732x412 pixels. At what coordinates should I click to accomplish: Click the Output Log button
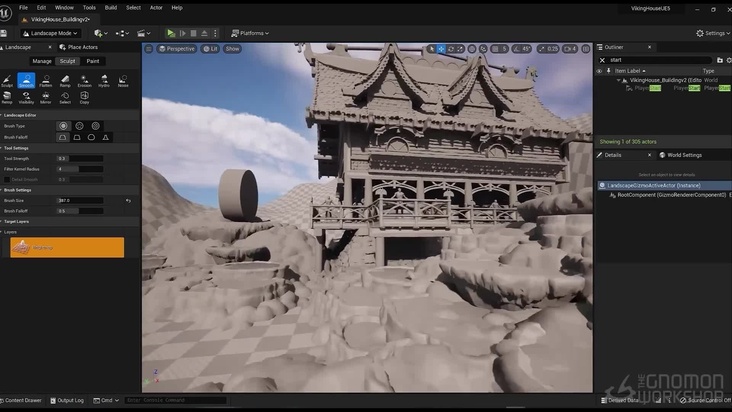(70, 400)
